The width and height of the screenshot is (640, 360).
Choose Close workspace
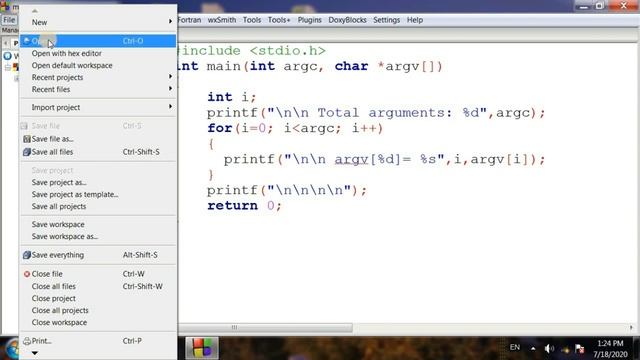(x=98, y=322)
